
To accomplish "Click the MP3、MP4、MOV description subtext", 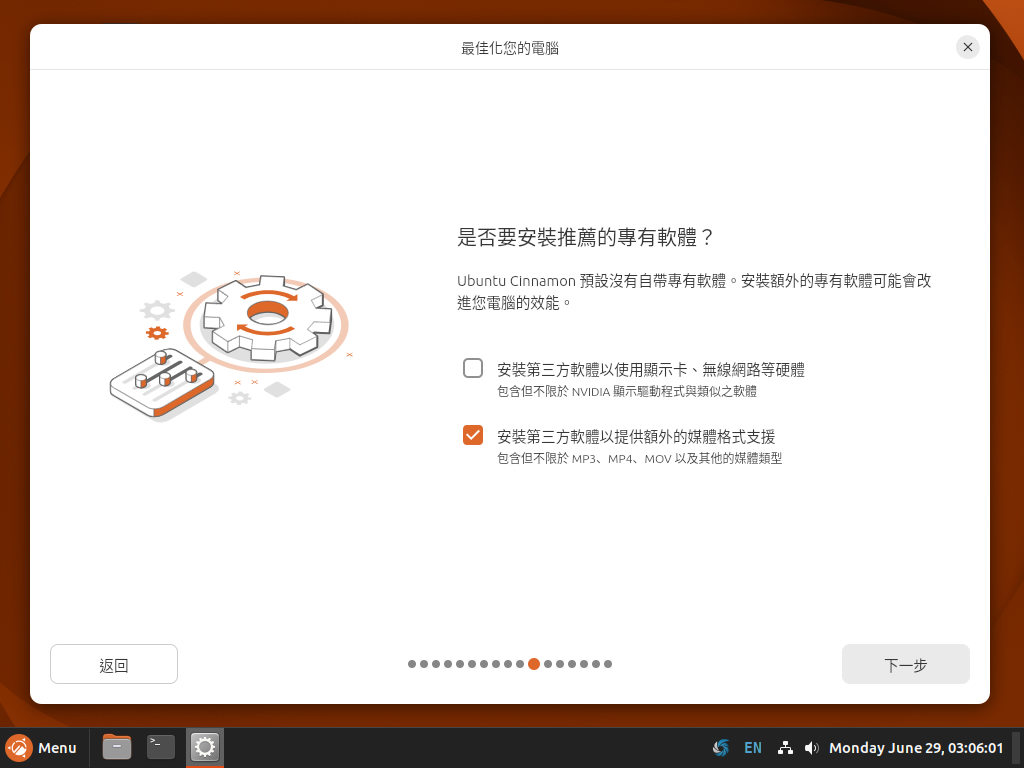I will (639, 458).
